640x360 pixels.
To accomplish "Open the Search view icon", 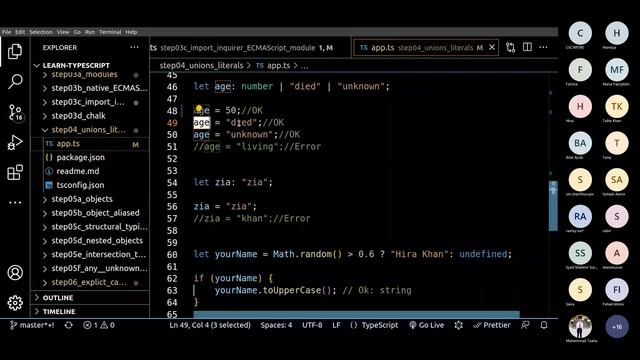I will pyautogui.click(x=15, y=81).
